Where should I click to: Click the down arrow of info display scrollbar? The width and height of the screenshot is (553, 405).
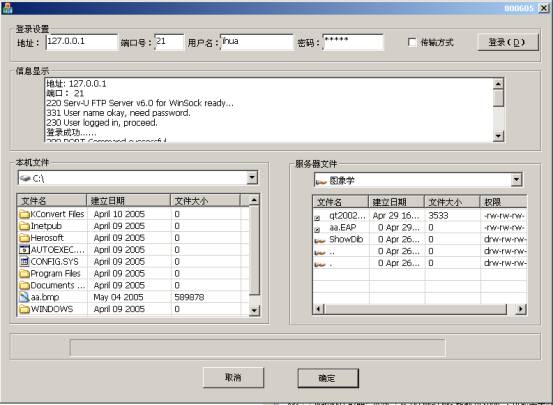[498, 136]
